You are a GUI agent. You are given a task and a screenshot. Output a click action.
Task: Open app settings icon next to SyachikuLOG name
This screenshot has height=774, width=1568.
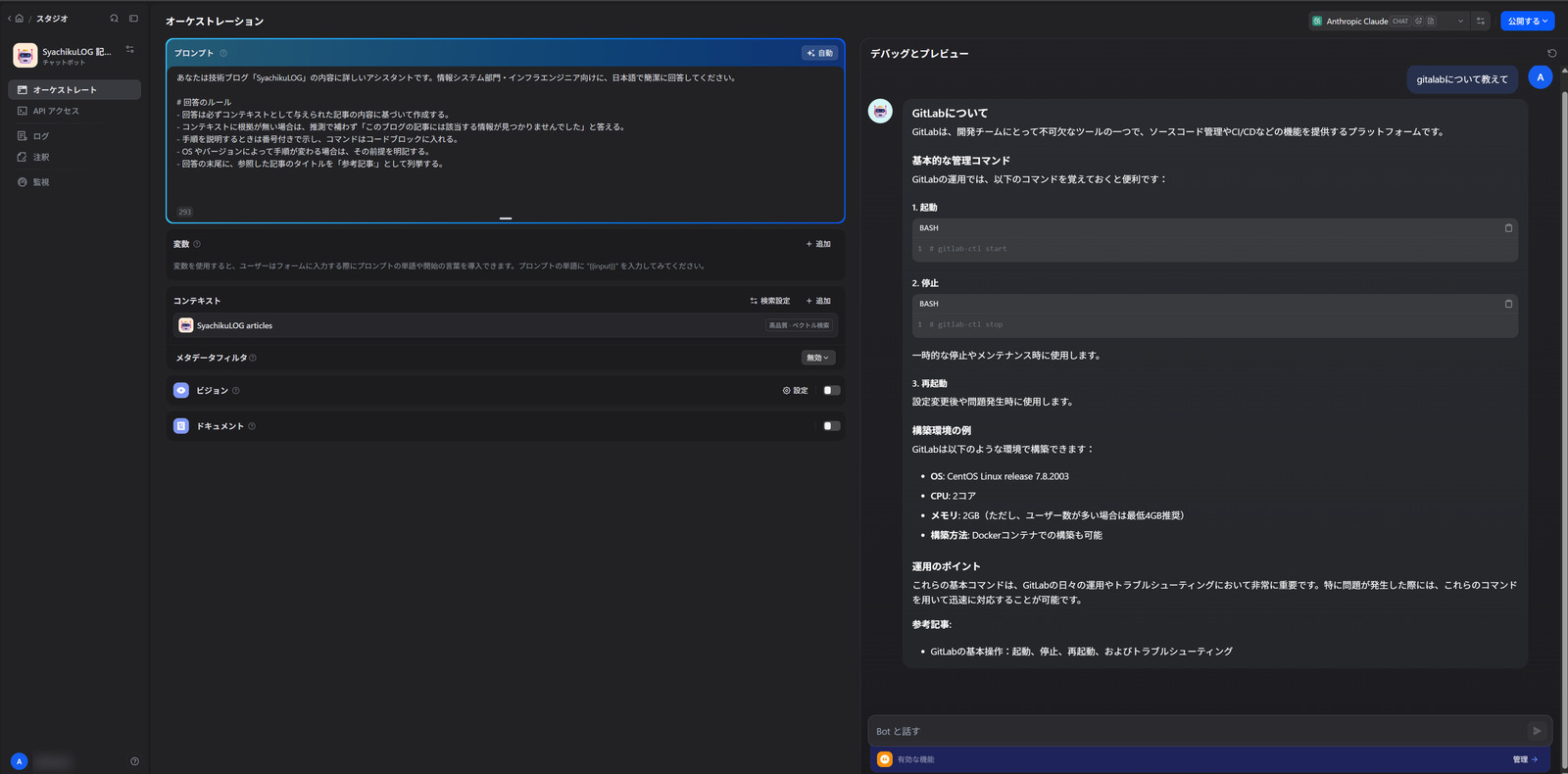tap(129, 49)
